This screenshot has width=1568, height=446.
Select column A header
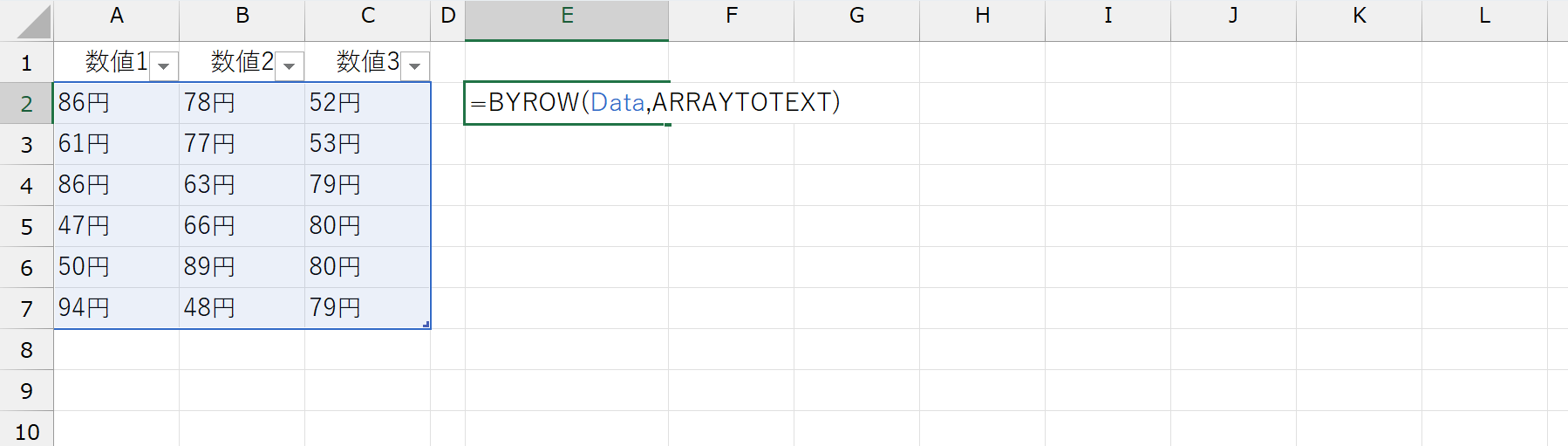pos(116,16)
